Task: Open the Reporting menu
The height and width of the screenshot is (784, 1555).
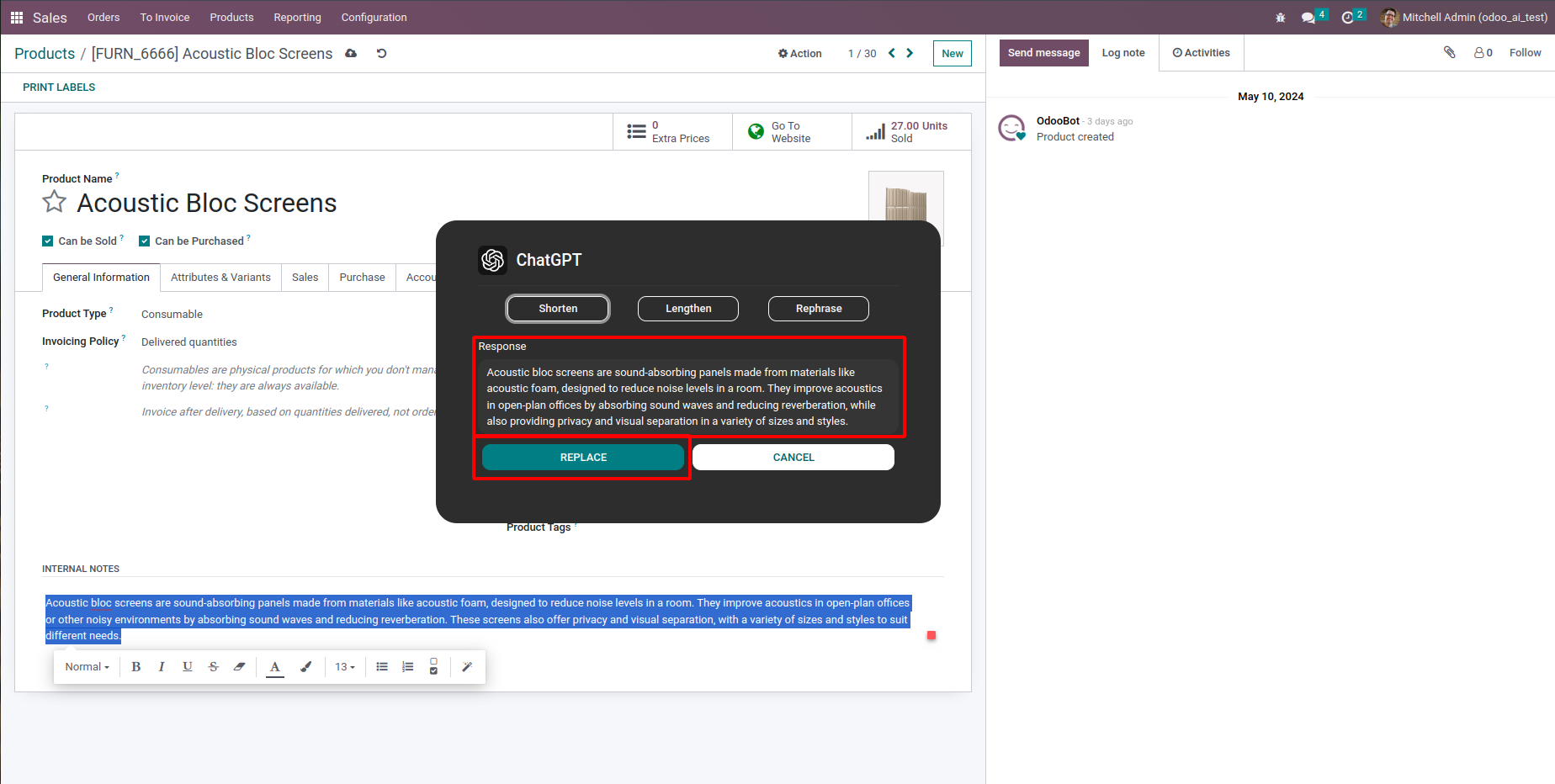Action: [x=297, y=18]
